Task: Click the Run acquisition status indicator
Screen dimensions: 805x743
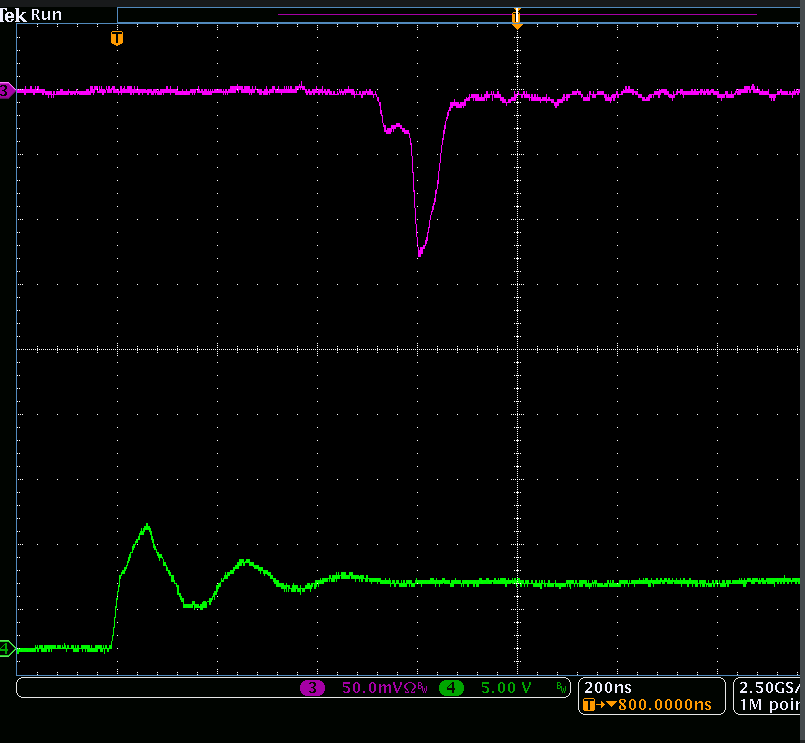Action: point(47,15)
